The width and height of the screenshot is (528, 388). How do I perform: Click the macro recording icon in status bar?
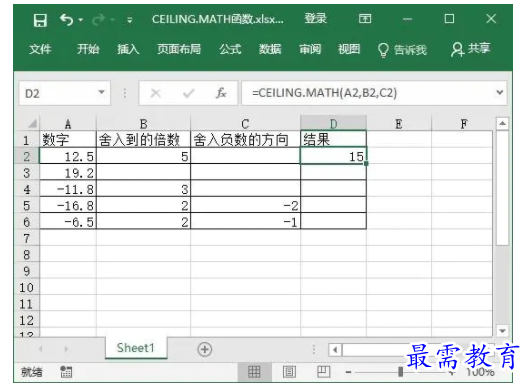[66, 372]
